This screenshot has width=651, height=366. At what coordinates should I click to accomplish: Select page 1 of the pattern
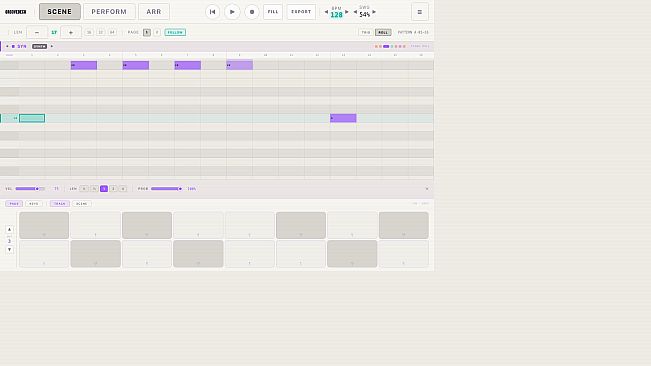pyautogui.click(x=147, y=32)
